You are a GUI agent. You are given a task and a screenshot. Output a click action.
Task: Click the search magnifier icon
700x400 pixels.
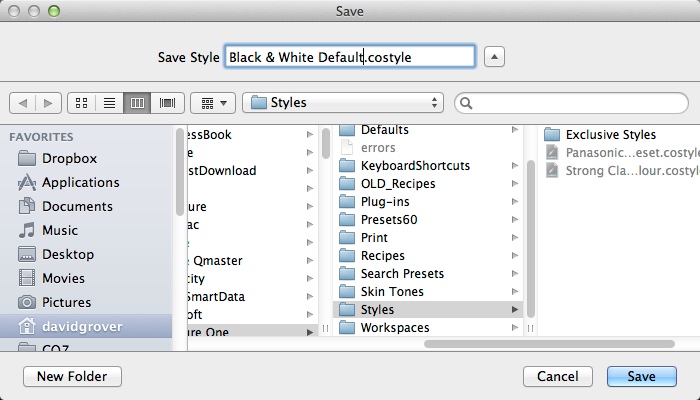click(466, 103)
